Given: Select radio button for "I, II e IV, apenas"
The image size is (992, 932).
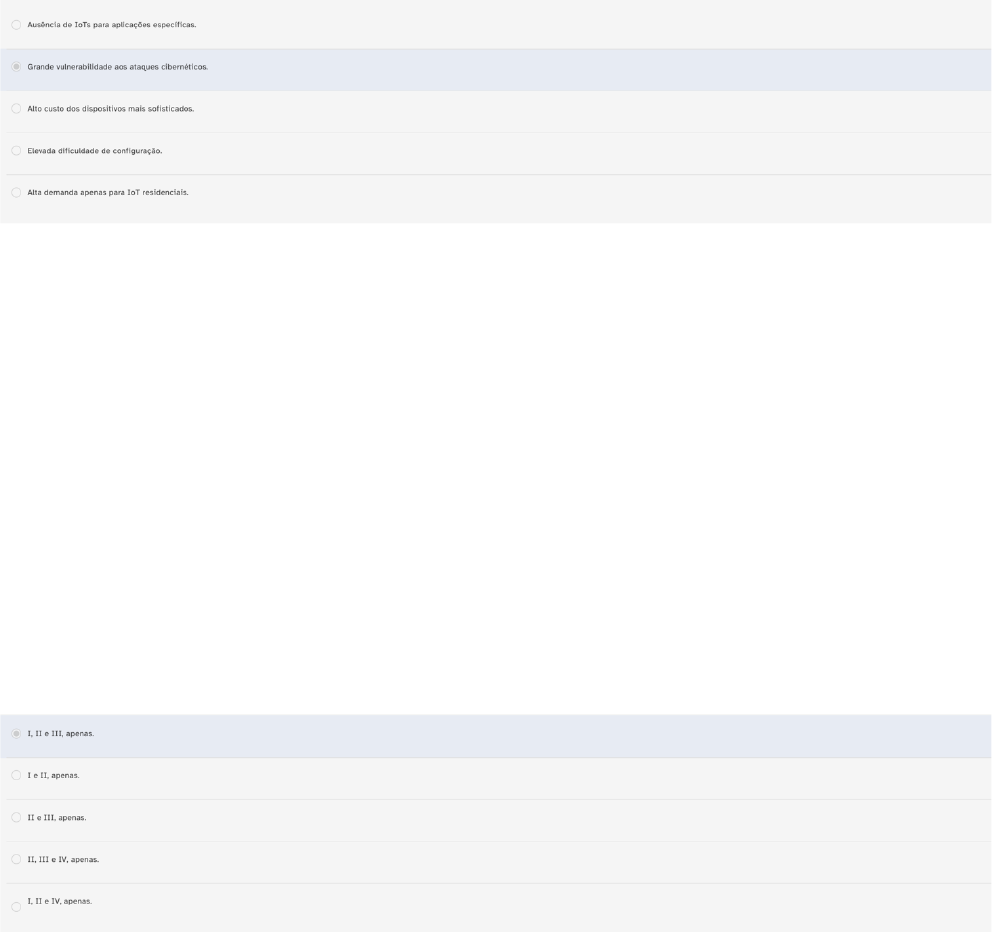Looking at the screenshot, I should (x=16, y=906).
